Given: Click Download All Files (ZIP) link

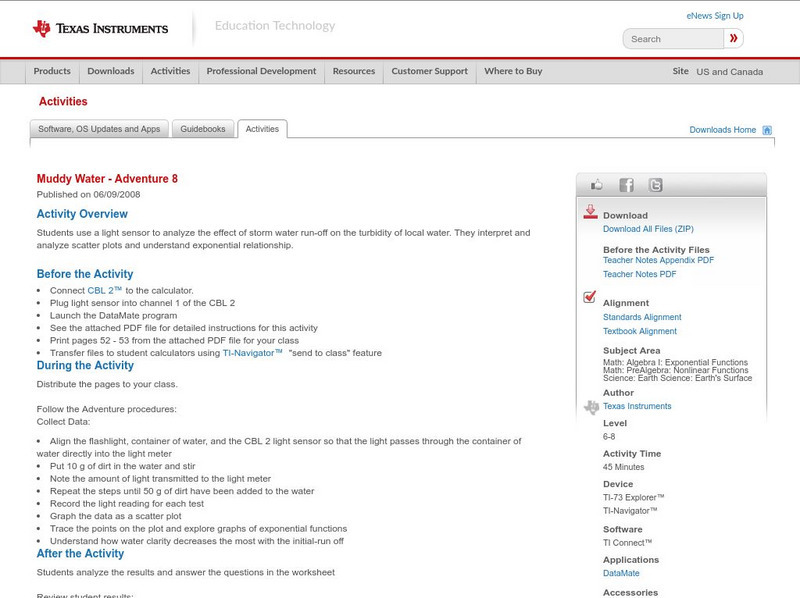Looking at the screenshot, I should click(x=648, y=229).
